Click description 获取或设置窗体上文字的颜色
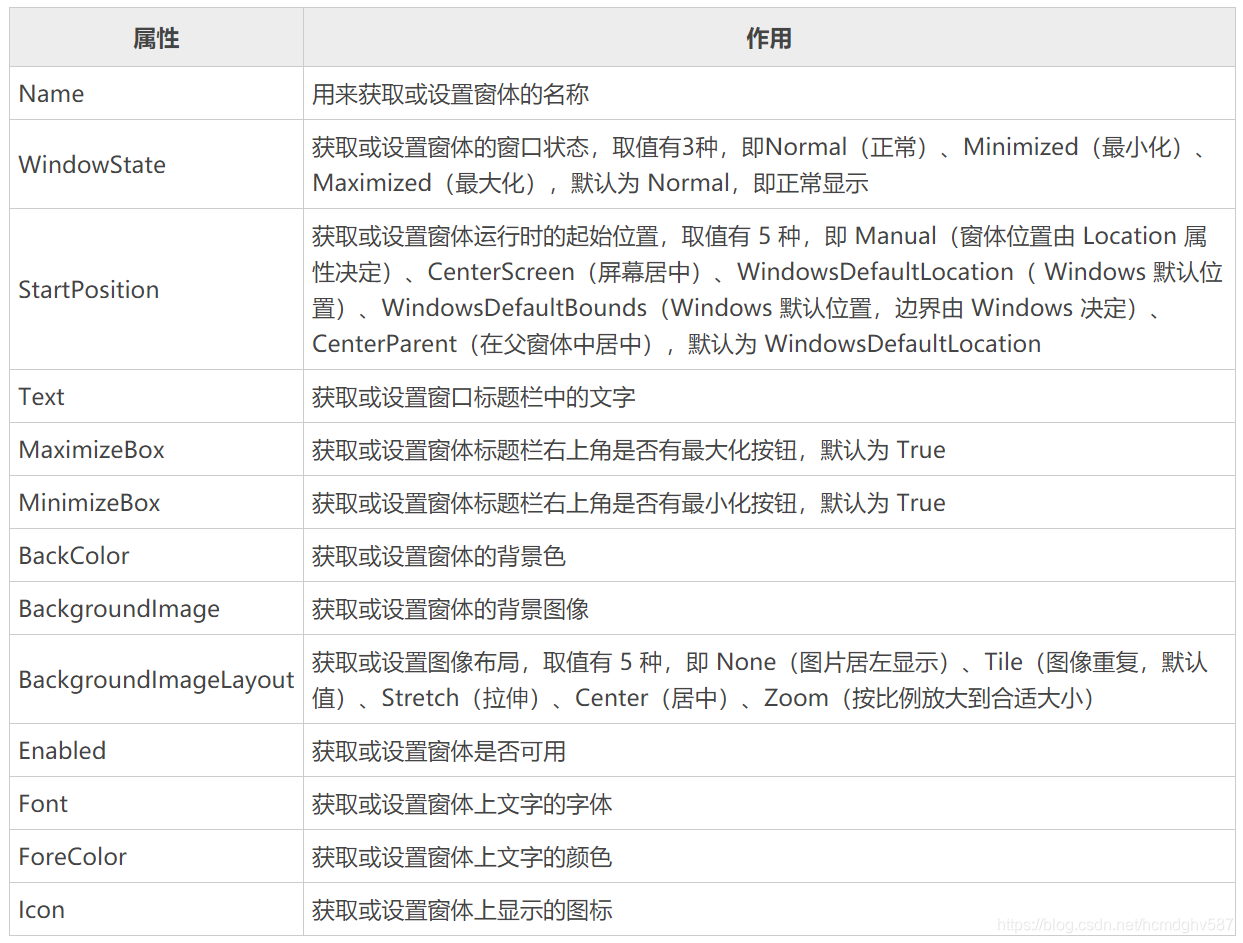The height and width of the screenshot is (943, 1243). [462, 857]
